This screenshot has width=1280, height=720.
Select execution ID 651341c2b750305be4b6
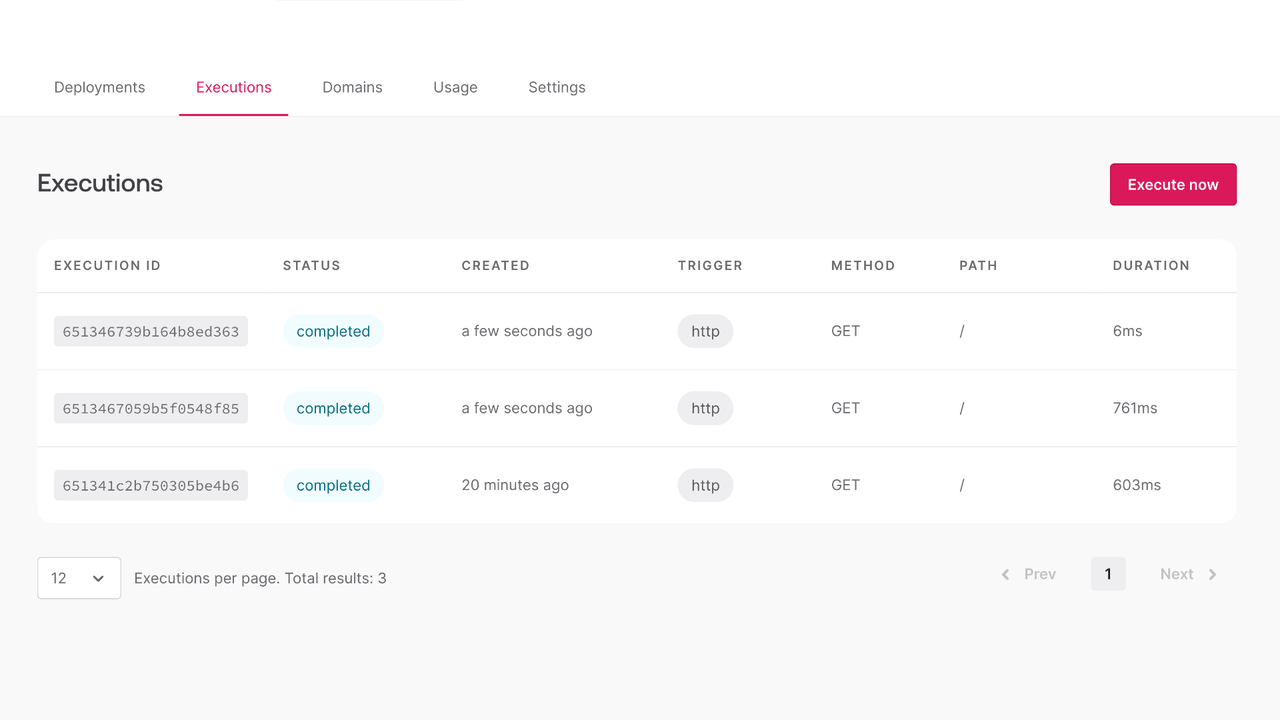click(151, 486)
